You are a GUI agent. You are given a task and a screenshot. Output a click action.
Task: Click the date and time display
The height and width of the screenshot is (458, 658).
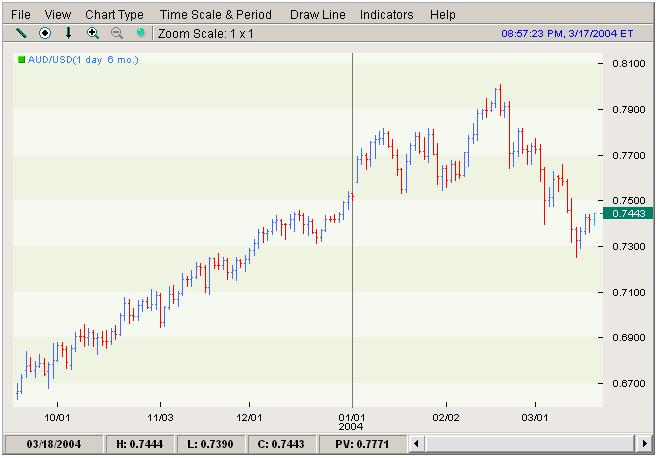pos(567,33)
